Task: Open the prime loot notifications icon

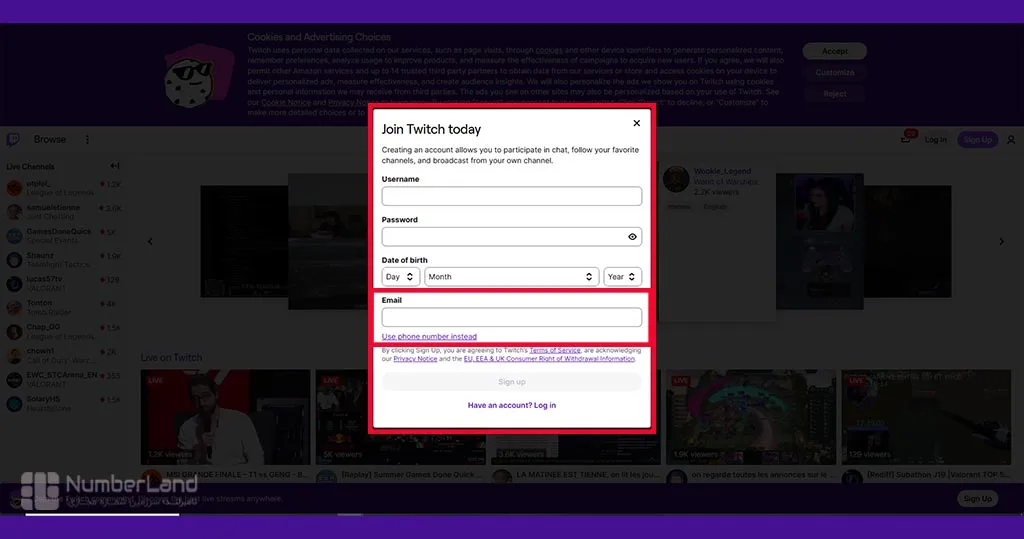Action: (x=907, y=138)
